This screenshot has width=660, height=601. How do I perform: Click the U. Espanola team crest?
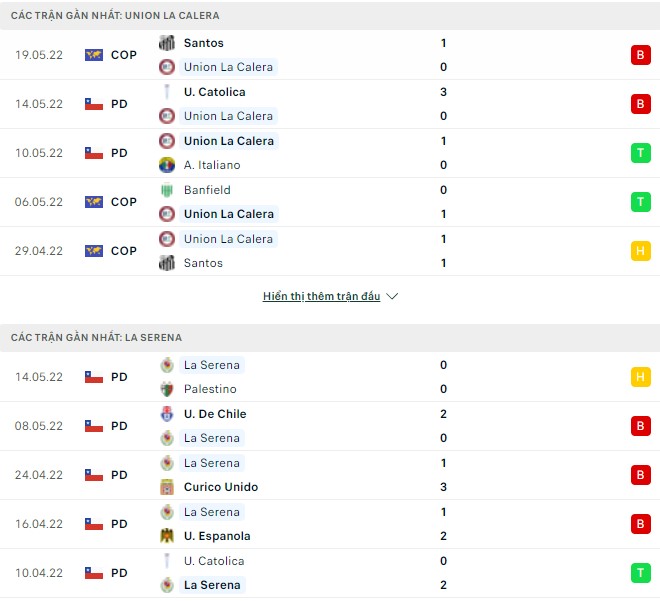tap(167, 536)
